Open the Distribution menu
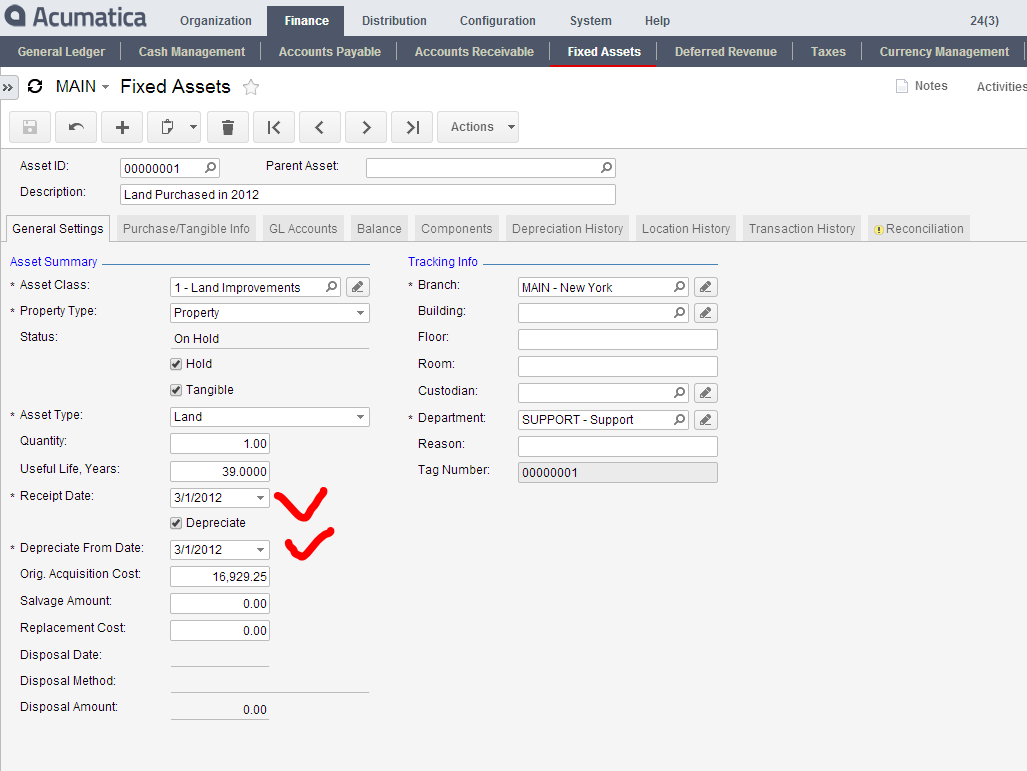The height and width of the screenshot is (771, 1027). pos(394,21)
